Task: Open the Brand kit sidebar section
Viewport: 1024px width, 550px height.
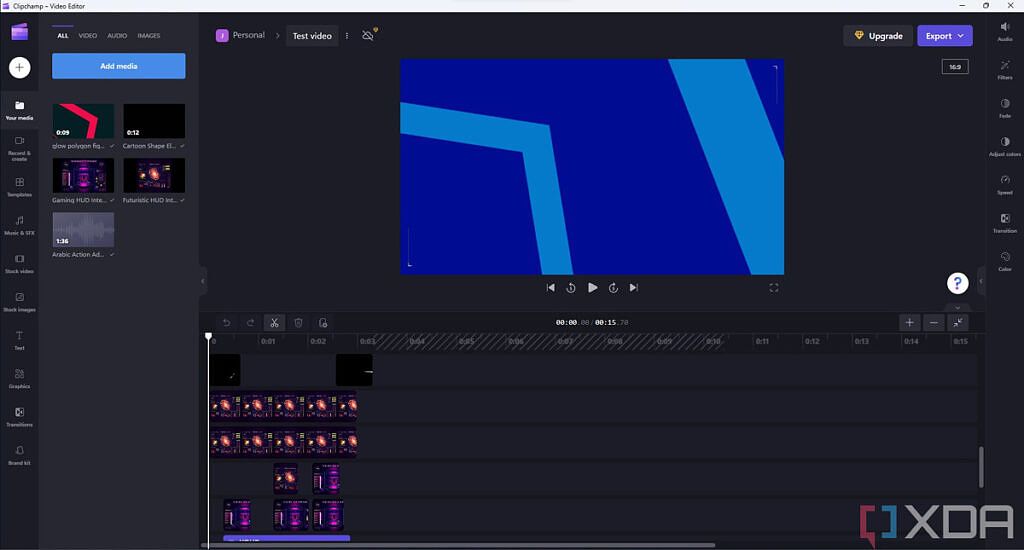Action: (x=19, y=453)
